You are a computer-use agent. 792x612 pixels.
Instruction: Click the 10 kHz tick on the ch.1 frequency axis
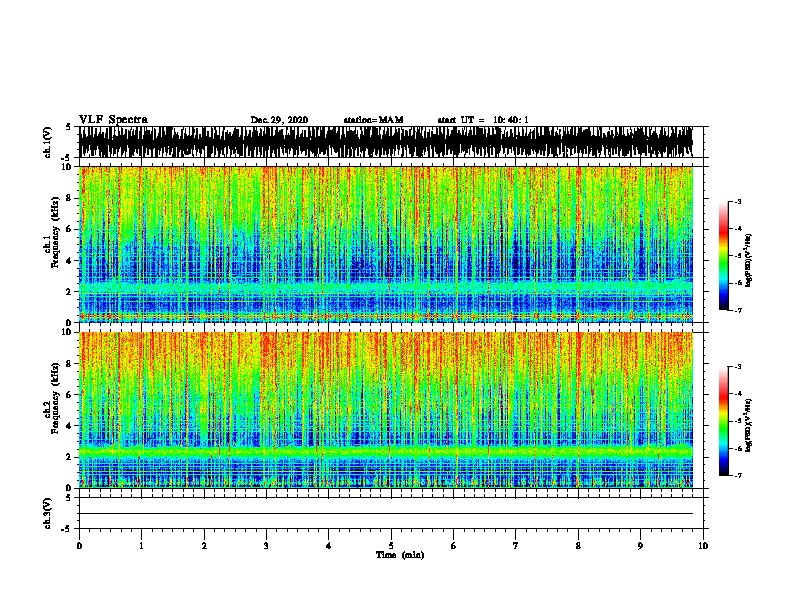[68, 167]
